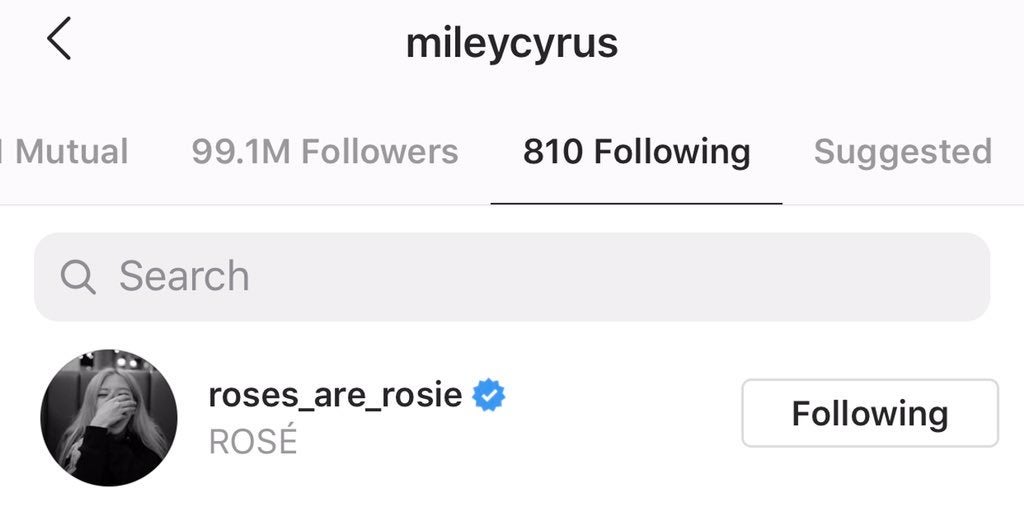Go back using the left chevron arrow

[59, 39]
